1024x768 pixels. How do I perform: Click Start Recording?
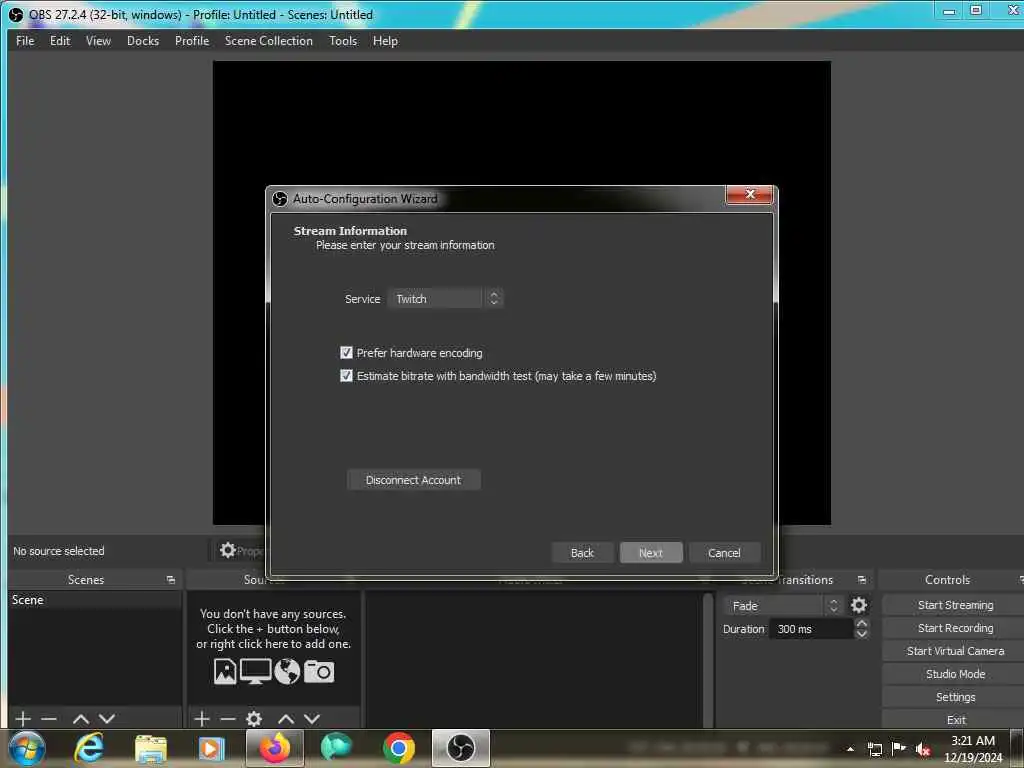tap(955, 628)
